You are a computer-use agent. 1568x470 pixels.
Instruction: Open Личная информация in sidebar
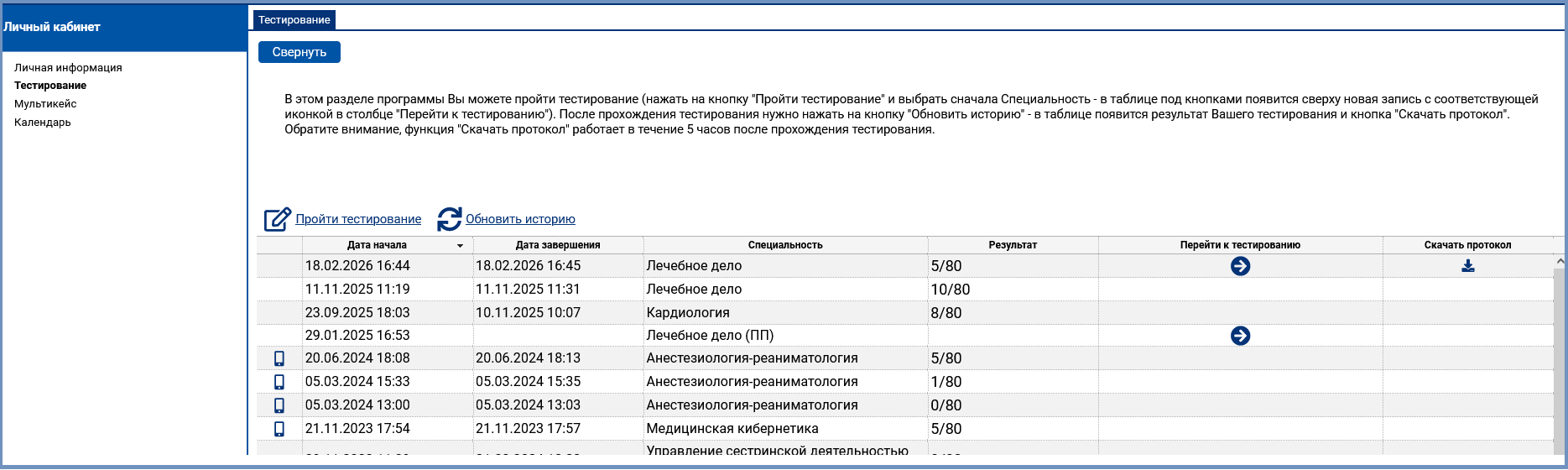(x=68, y=67)
